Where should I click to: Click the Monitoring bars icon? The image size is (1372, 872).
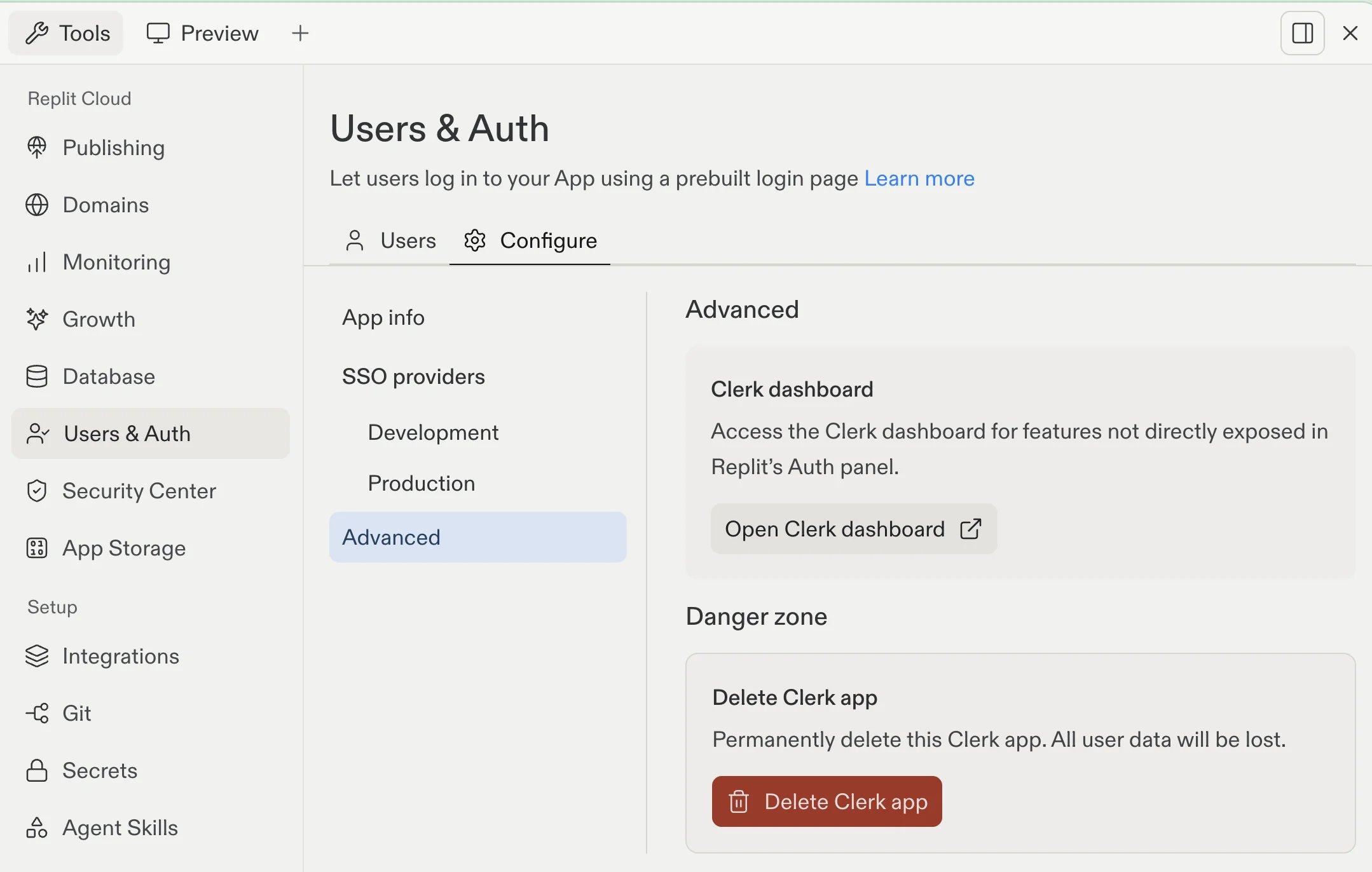(37, 262)
